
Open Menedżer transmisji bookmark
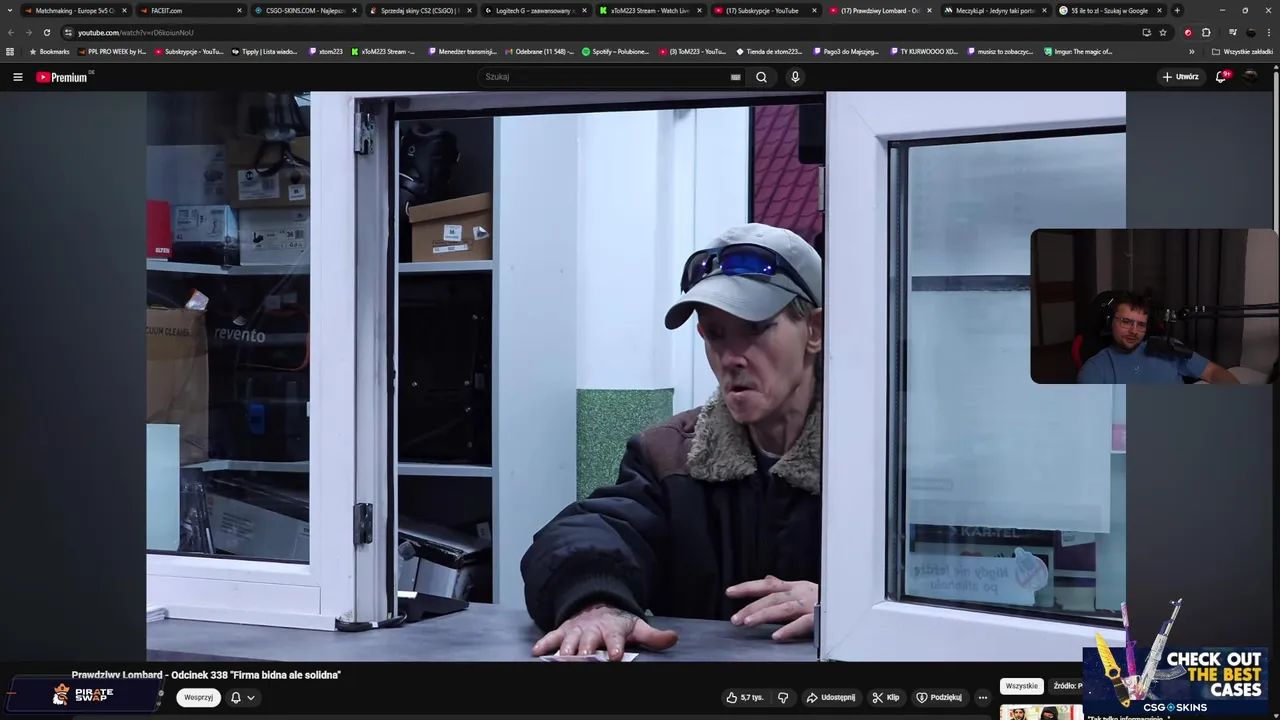[x=461, y=51]
